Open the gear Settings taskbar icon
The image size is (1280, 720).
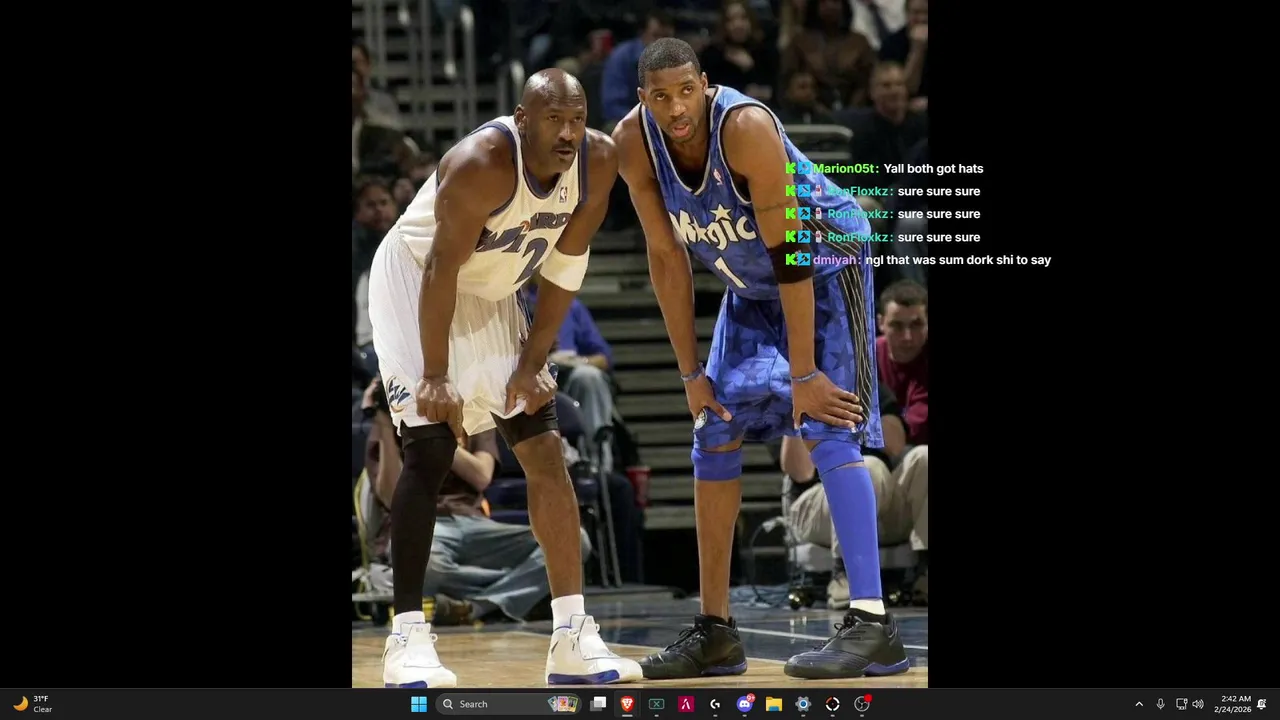(x=803, y=704)
